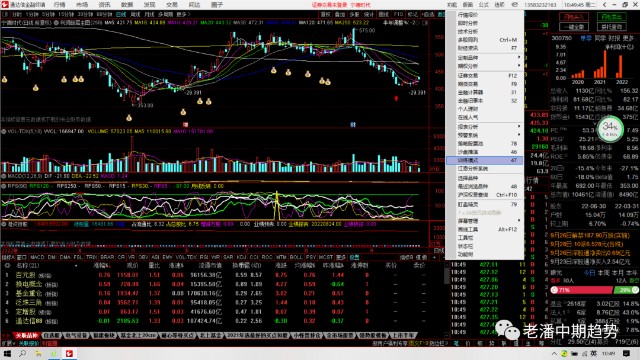Open the 关联品种 bottom tab
This screenshot has height=360, width=640.
[x=27, y=336]
